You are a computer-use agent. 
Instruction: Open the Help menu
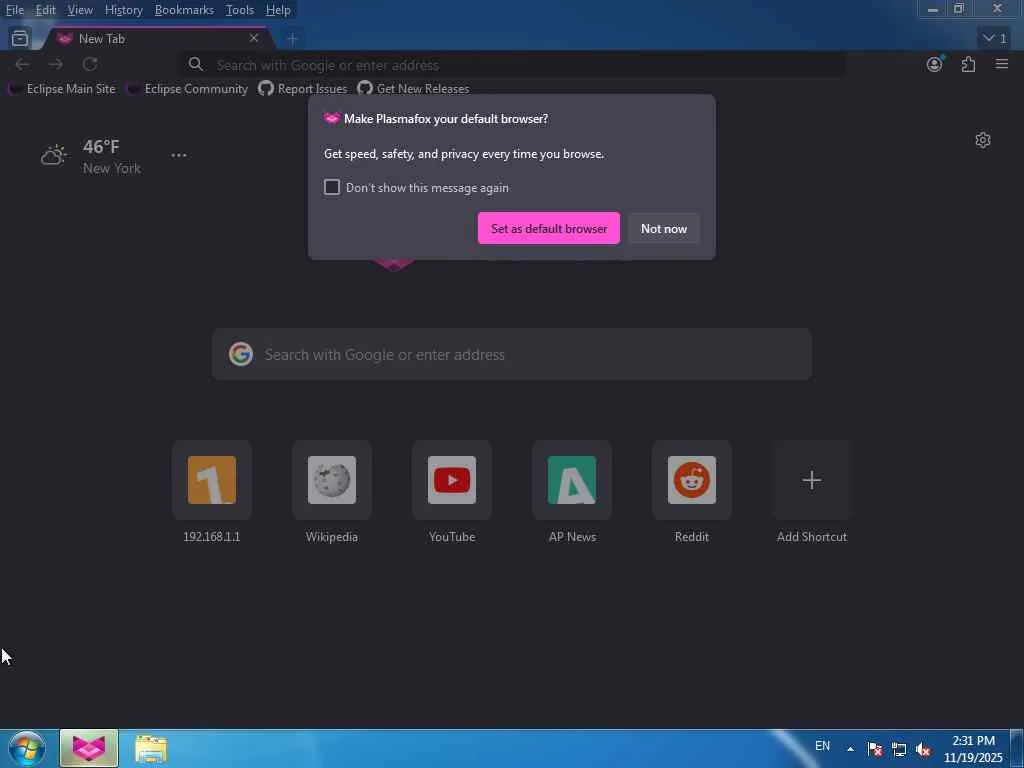pos(278,10)
